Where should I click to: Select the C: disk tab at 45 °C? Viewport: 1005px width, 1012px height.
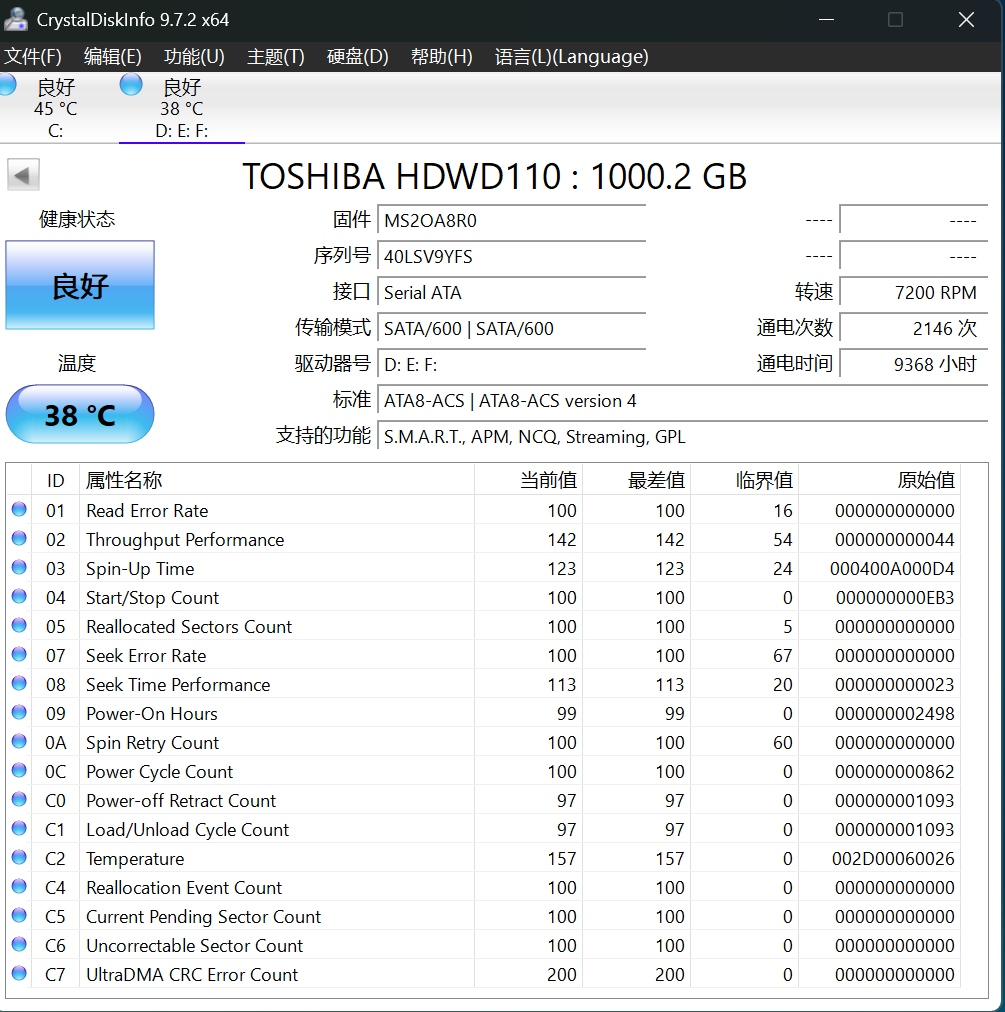point(54,108)
